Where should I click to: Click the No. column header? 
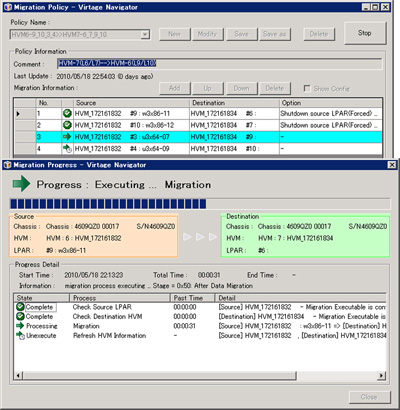point(49,103)
